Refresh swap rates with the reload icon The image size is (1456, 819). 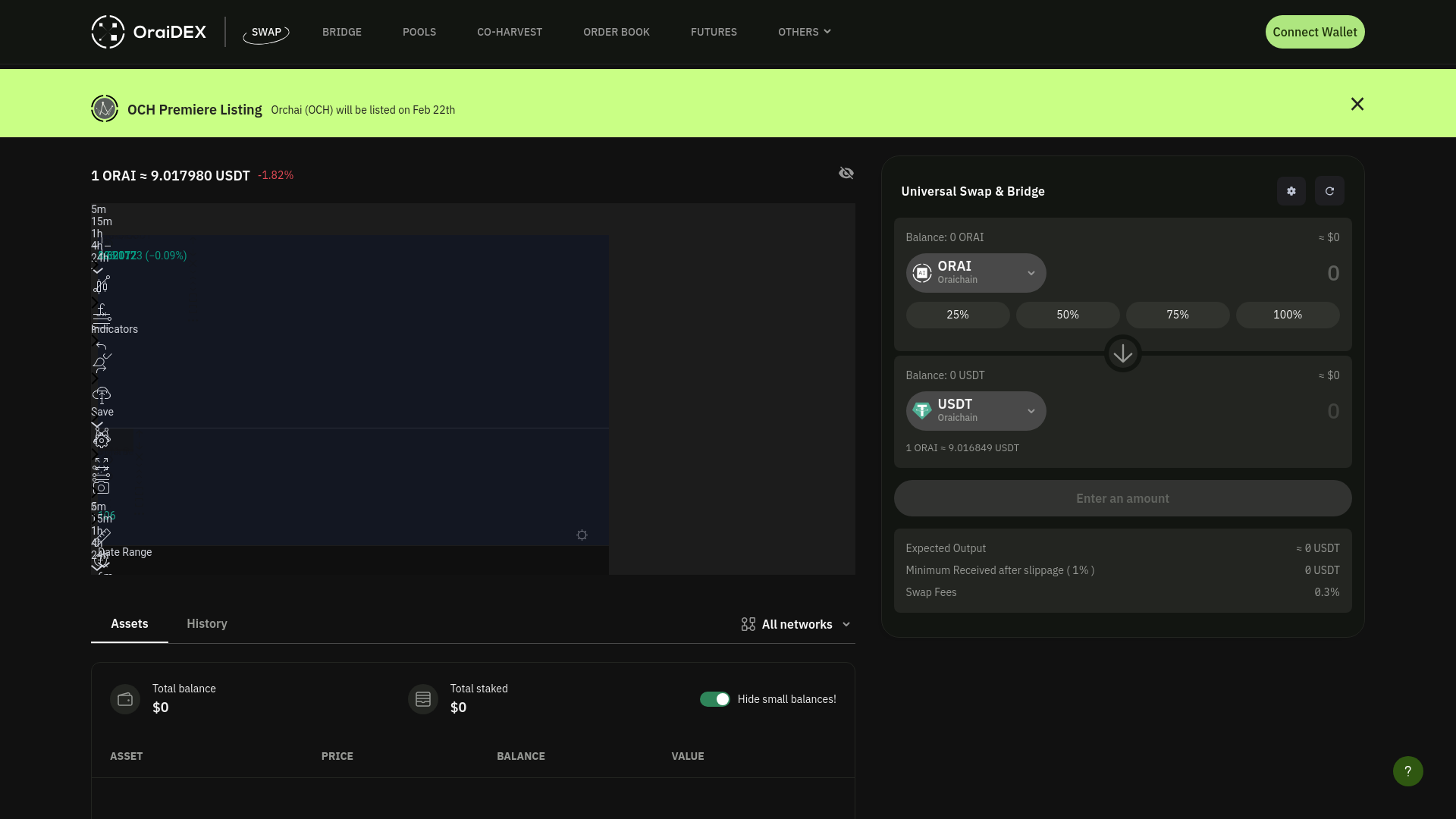1329,191
